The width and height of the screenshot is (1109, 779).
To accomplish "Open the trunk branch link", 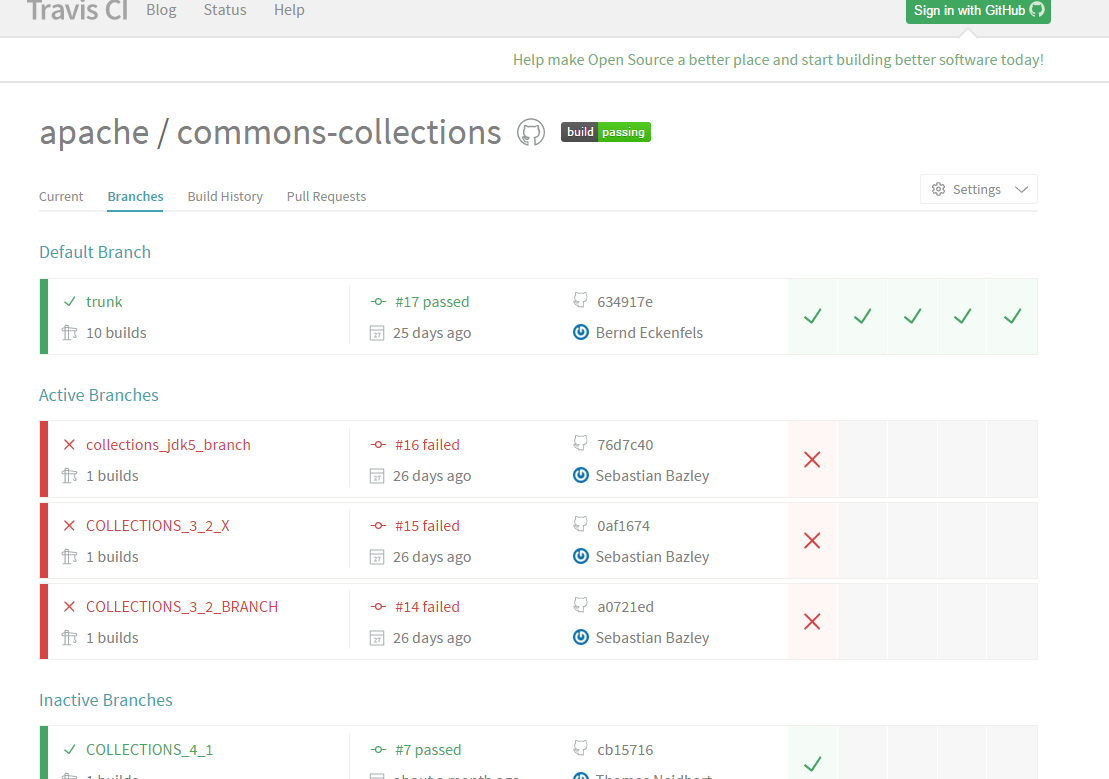I will 104,301.
